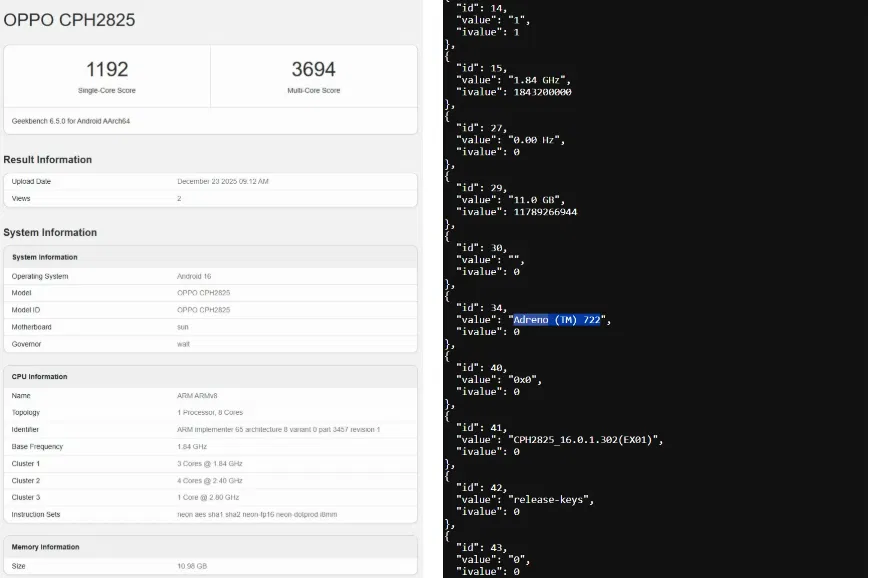Viewport: 869px width, 578px height.
Task: Click the Topology label
Action: (26, 412)
